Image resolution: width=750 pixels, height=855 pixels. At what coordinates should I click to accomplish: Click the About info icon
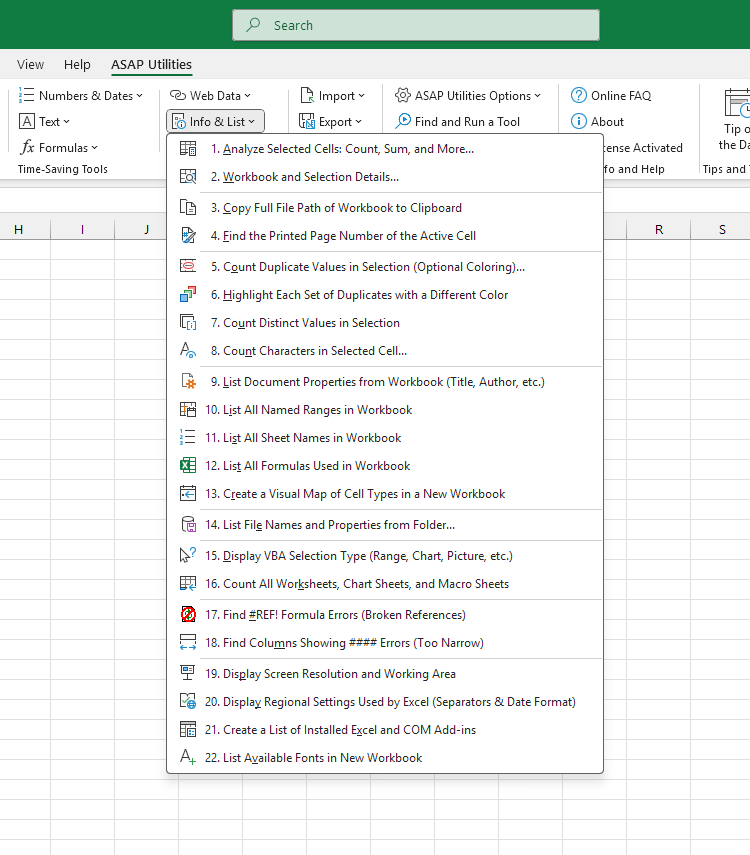click(x=579, y=122)
